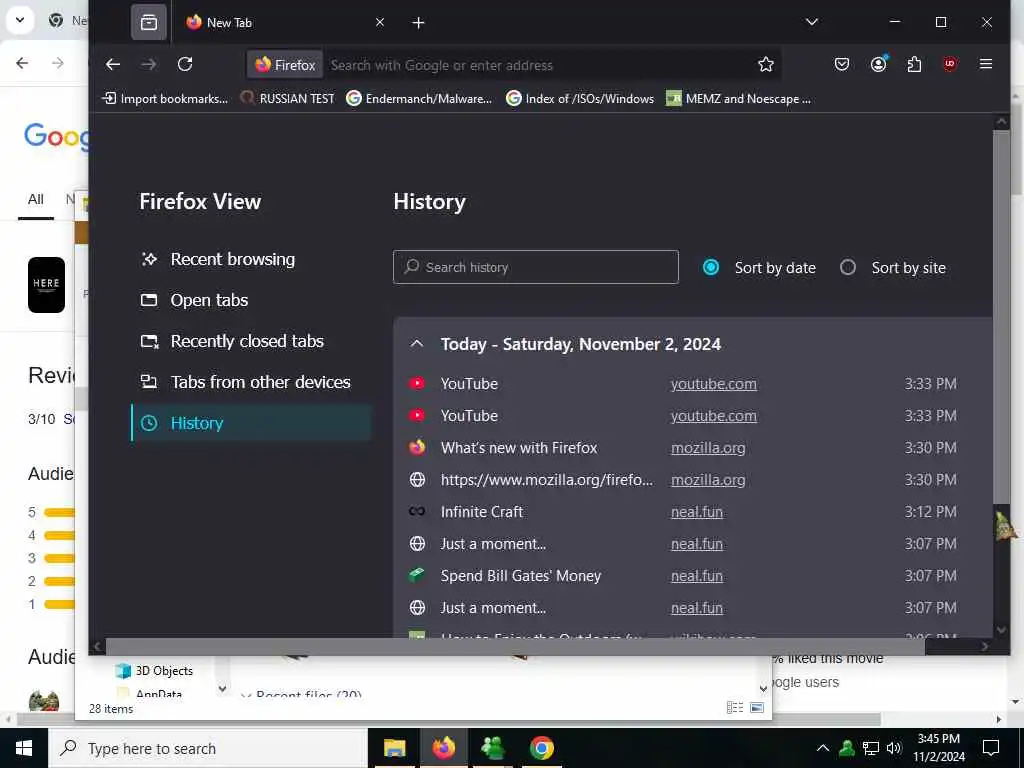Click the horizontal scrollbar in Firefox window
Image resolution: width=1024 pixels, height=768 pixels.
pyautogui.click(x=515, y=647)
